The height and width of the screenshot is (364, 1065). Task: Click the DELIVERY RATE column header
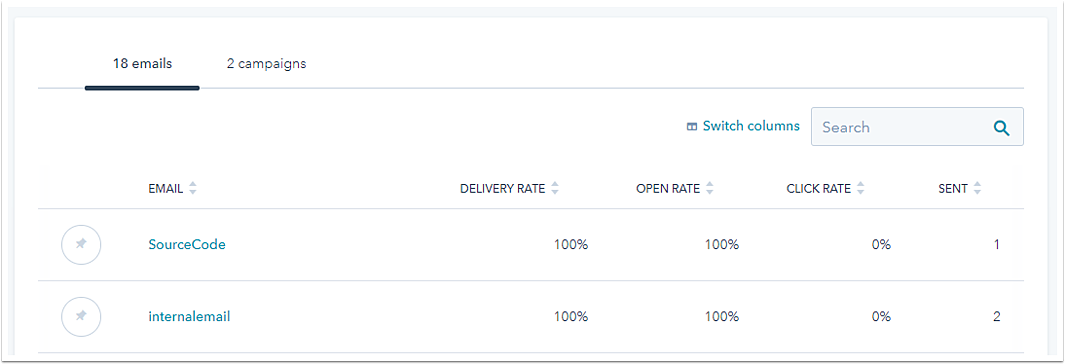pos(503,189)
